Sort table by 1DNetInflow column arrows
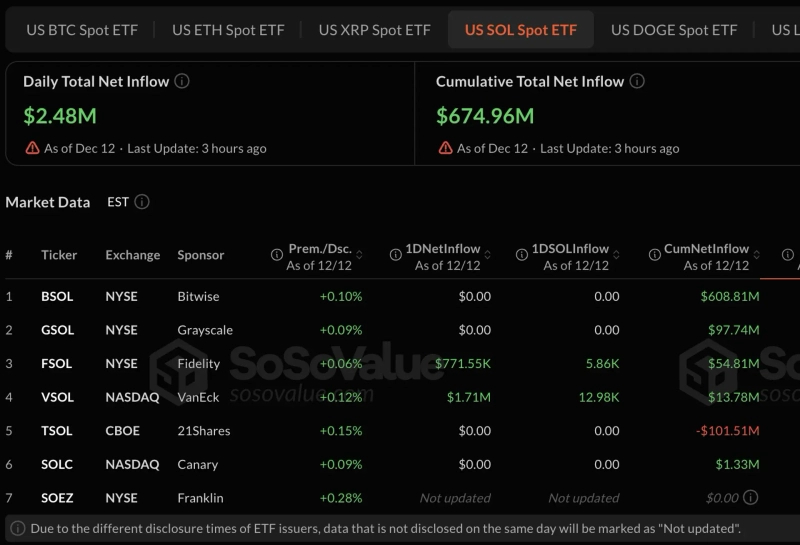800x545 pixels. [x=489, y=256]
